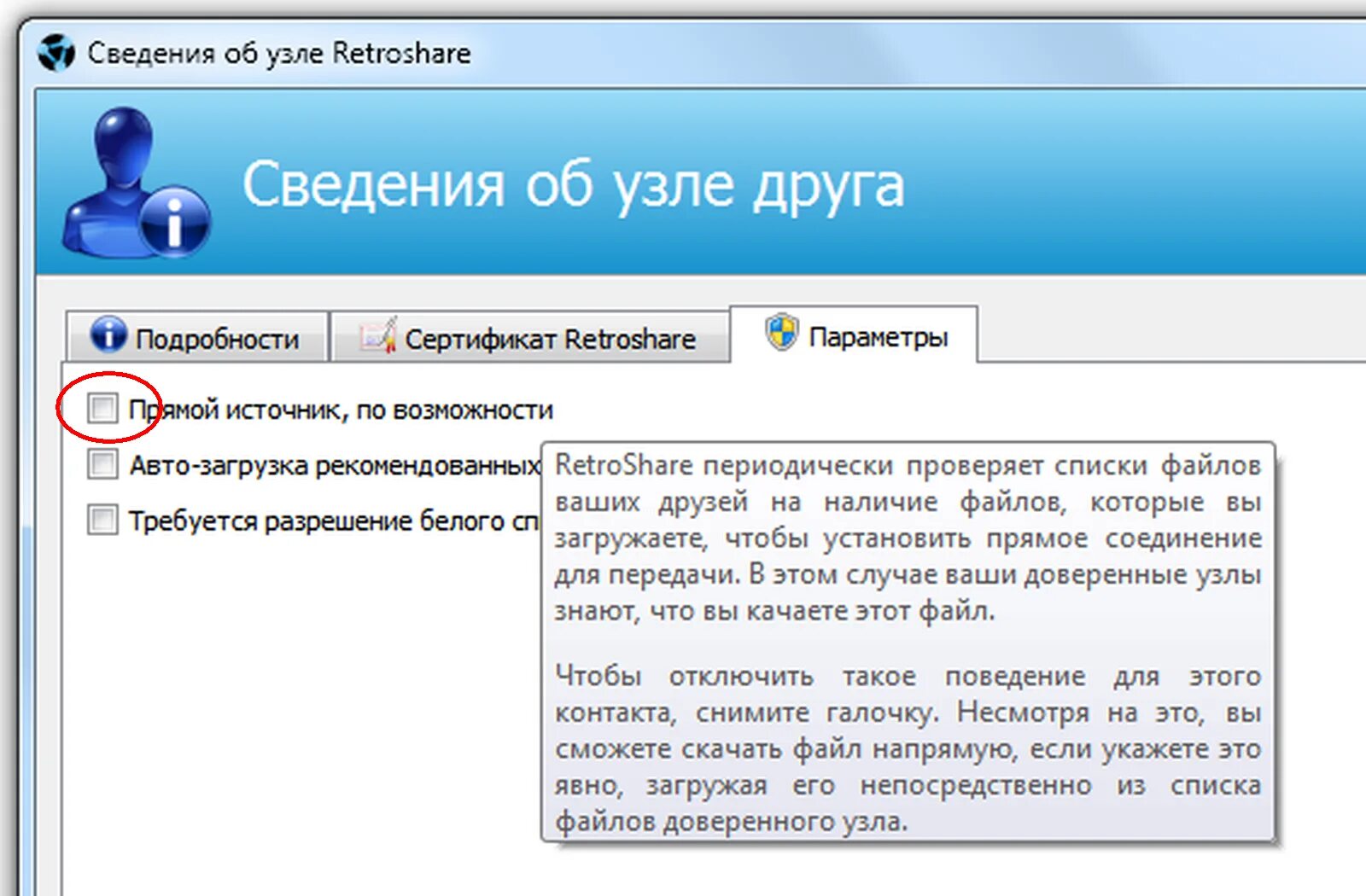Select the 'Параметры' tab
The image size is (1366, 896).
pos(855,335)
